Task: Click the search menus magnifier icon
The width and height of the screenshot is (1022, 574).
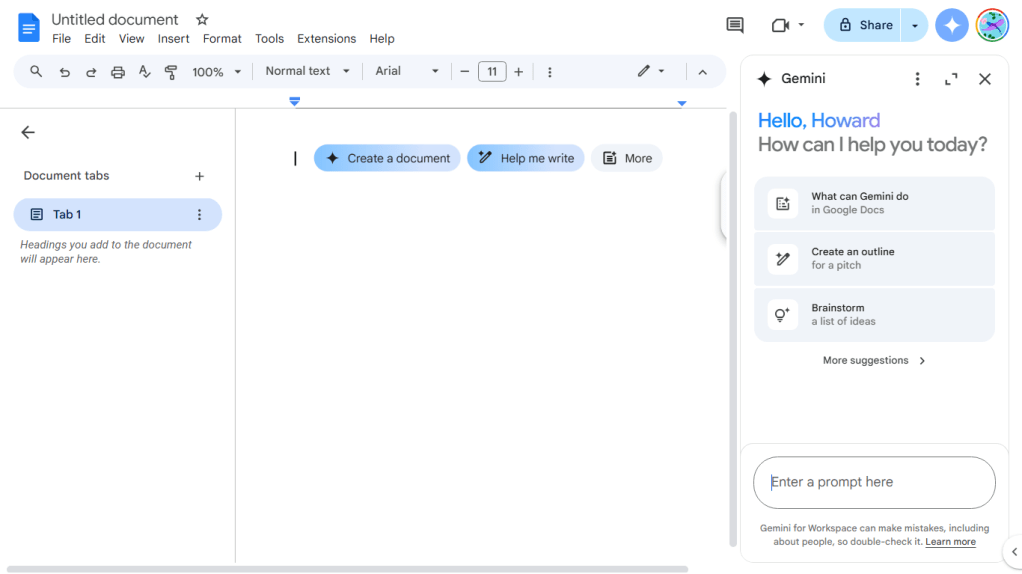Action: click(x=36, y=72)
